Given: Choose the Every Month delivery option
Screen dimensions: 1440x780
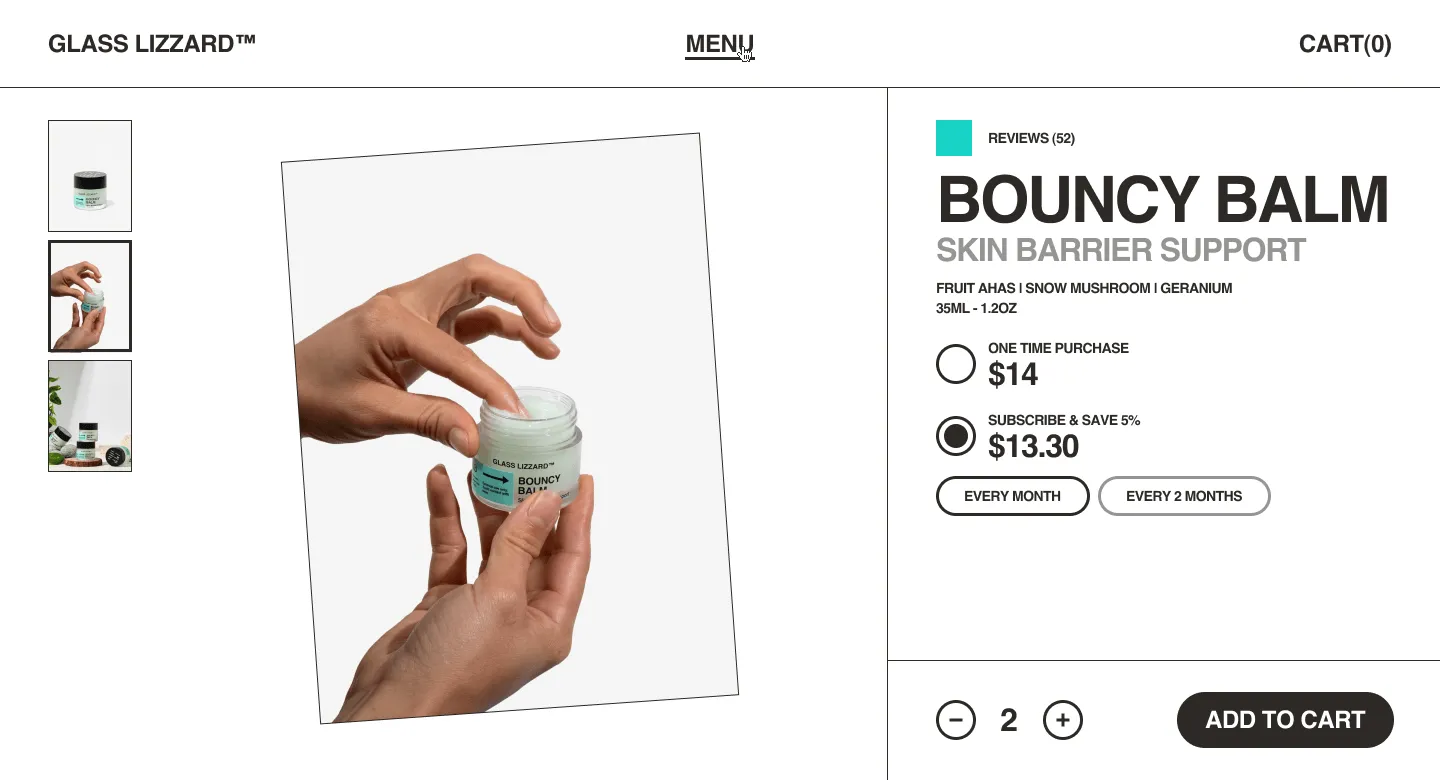Looking at the screenshot, I should point(1012,496).
